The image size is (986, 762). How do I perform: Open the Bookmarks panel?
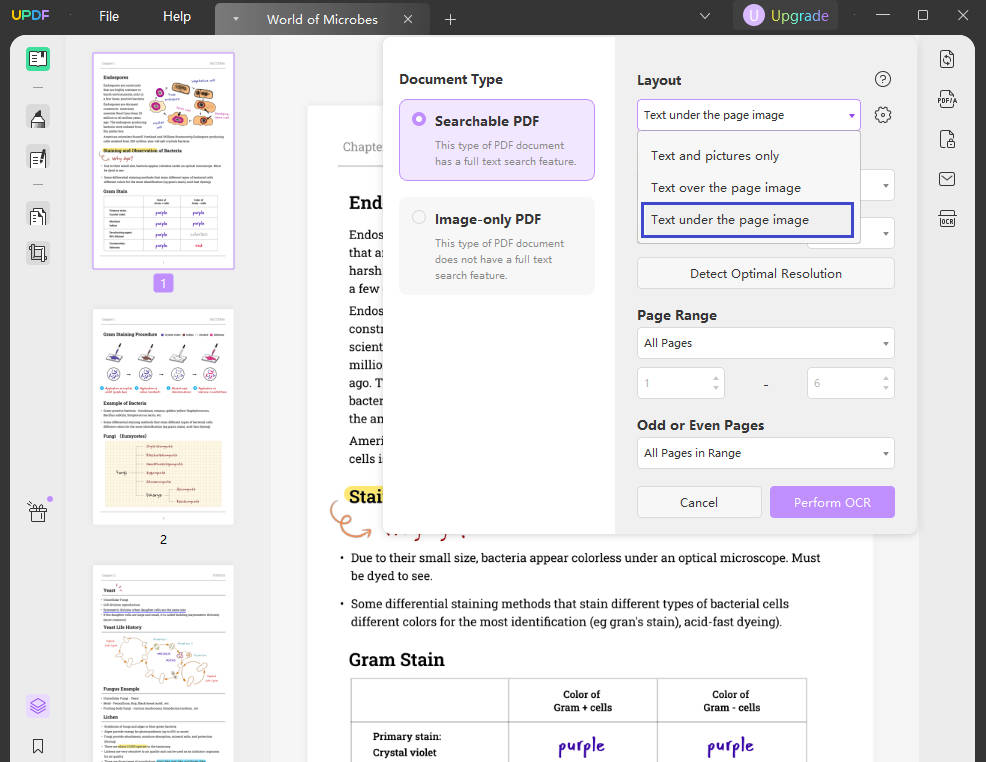(x=38, y=745)
